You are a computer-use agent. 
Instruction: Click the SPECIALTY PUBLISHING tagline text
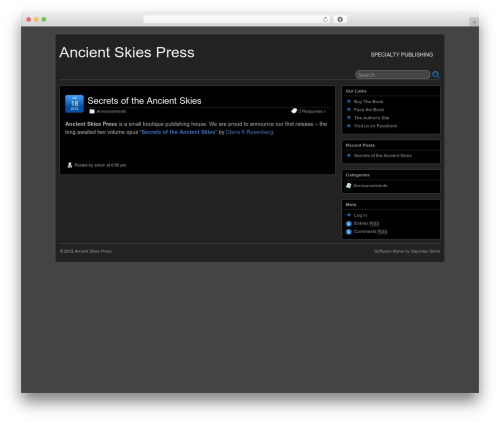click(402, 55)
